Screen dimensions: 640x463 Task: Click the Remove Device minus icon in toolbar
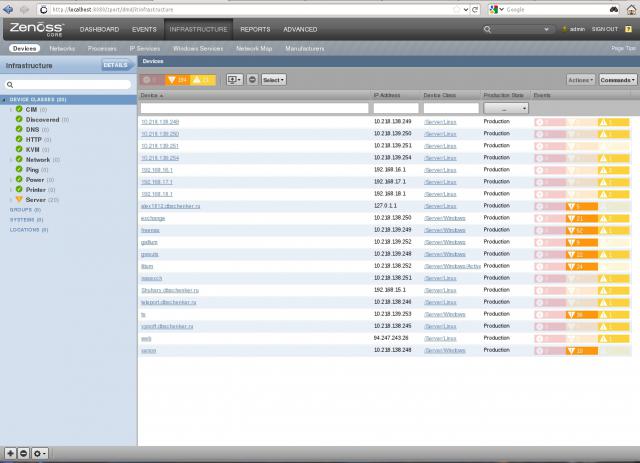click(252, 80)
